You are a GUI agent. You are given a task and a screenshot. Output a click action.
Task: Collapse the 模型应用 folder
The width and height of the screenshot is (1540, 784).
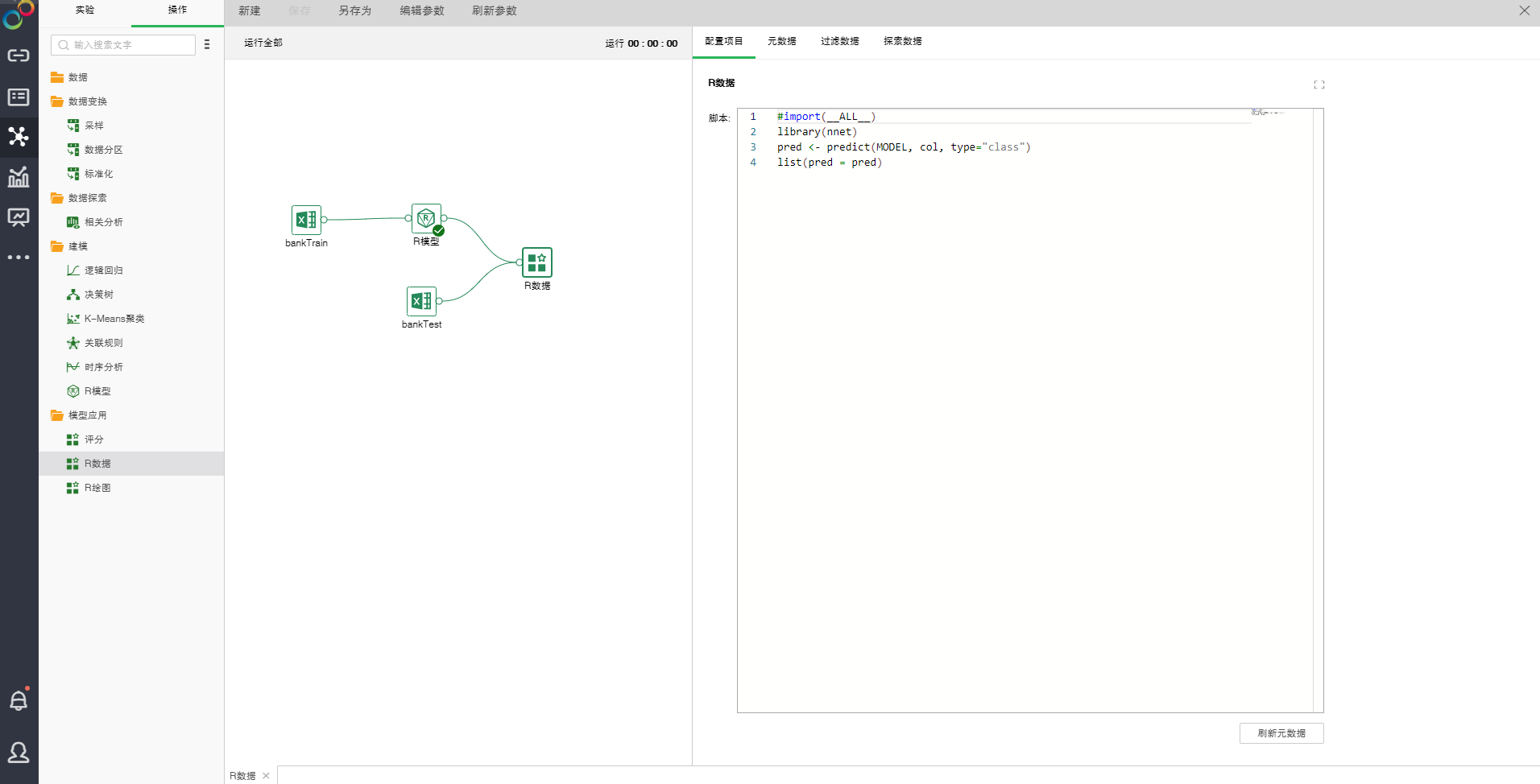pyautogui.click(x=57, y=415)
